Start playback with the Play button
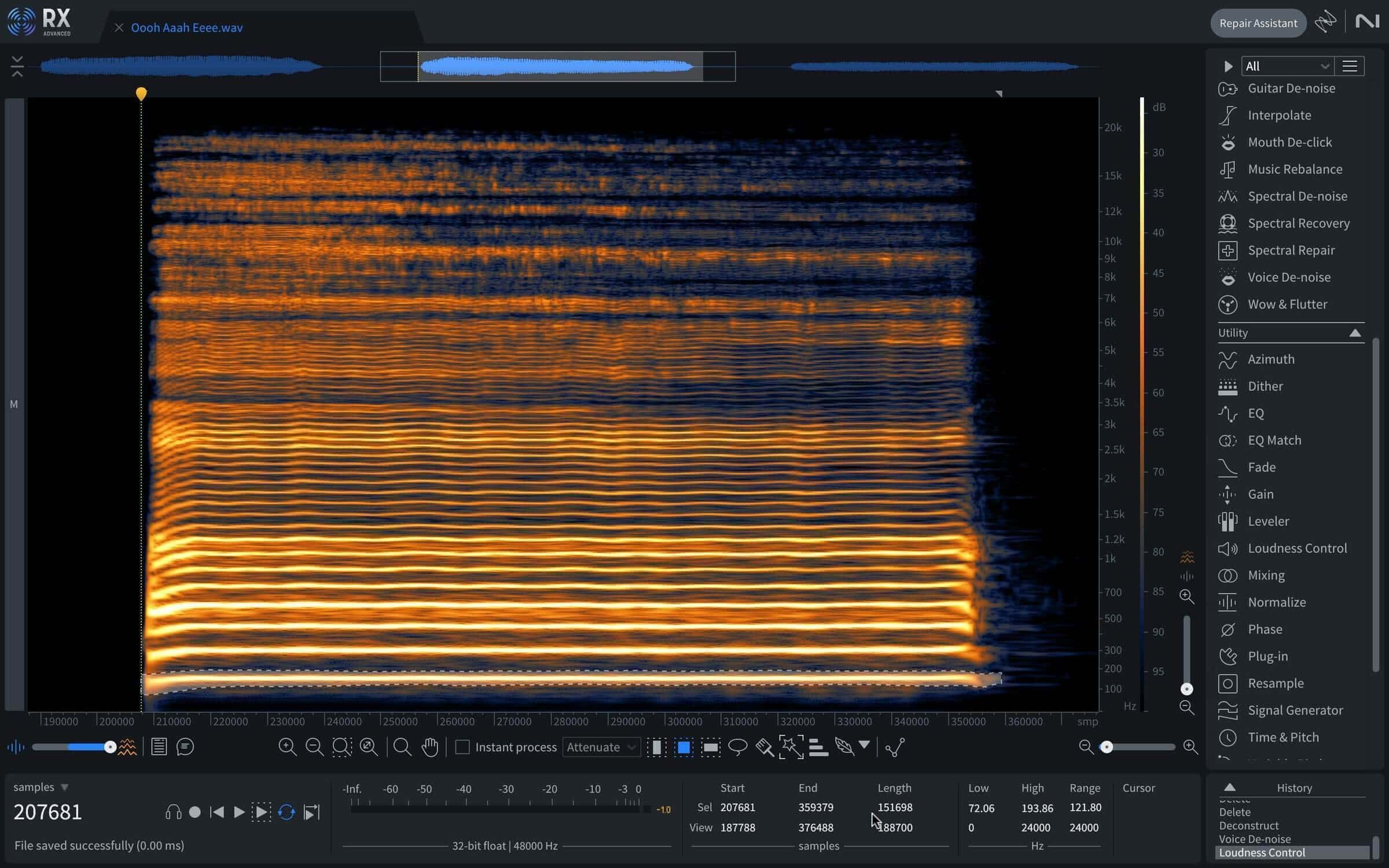The width and height of the screenshot is (1389, 868). click(238, 812)
